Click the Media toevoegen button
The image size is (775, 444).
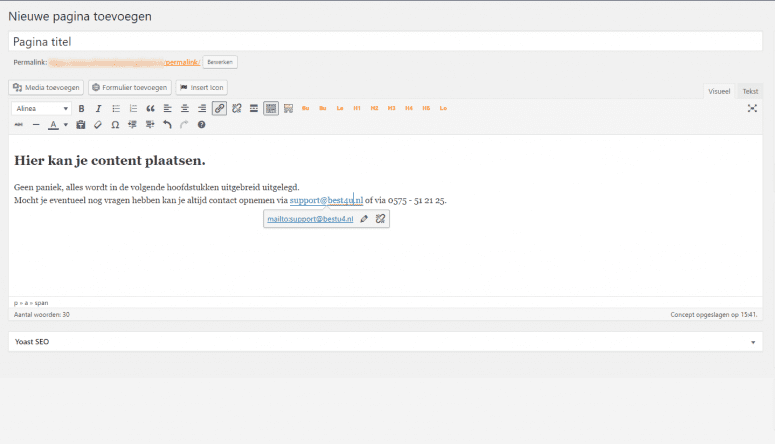(46, 87)
